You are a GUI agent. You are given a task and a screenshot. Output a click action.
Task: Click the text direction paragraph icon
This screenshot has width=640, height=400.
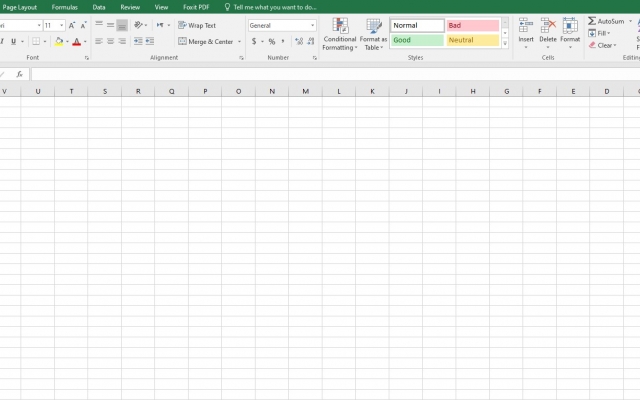[160, 25]
